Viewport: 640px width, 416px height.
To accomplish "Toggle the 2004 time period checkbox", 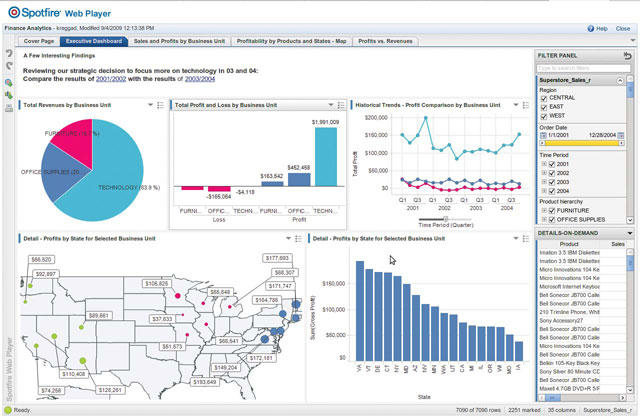I will pyautogui.click(x=552, y=191).
